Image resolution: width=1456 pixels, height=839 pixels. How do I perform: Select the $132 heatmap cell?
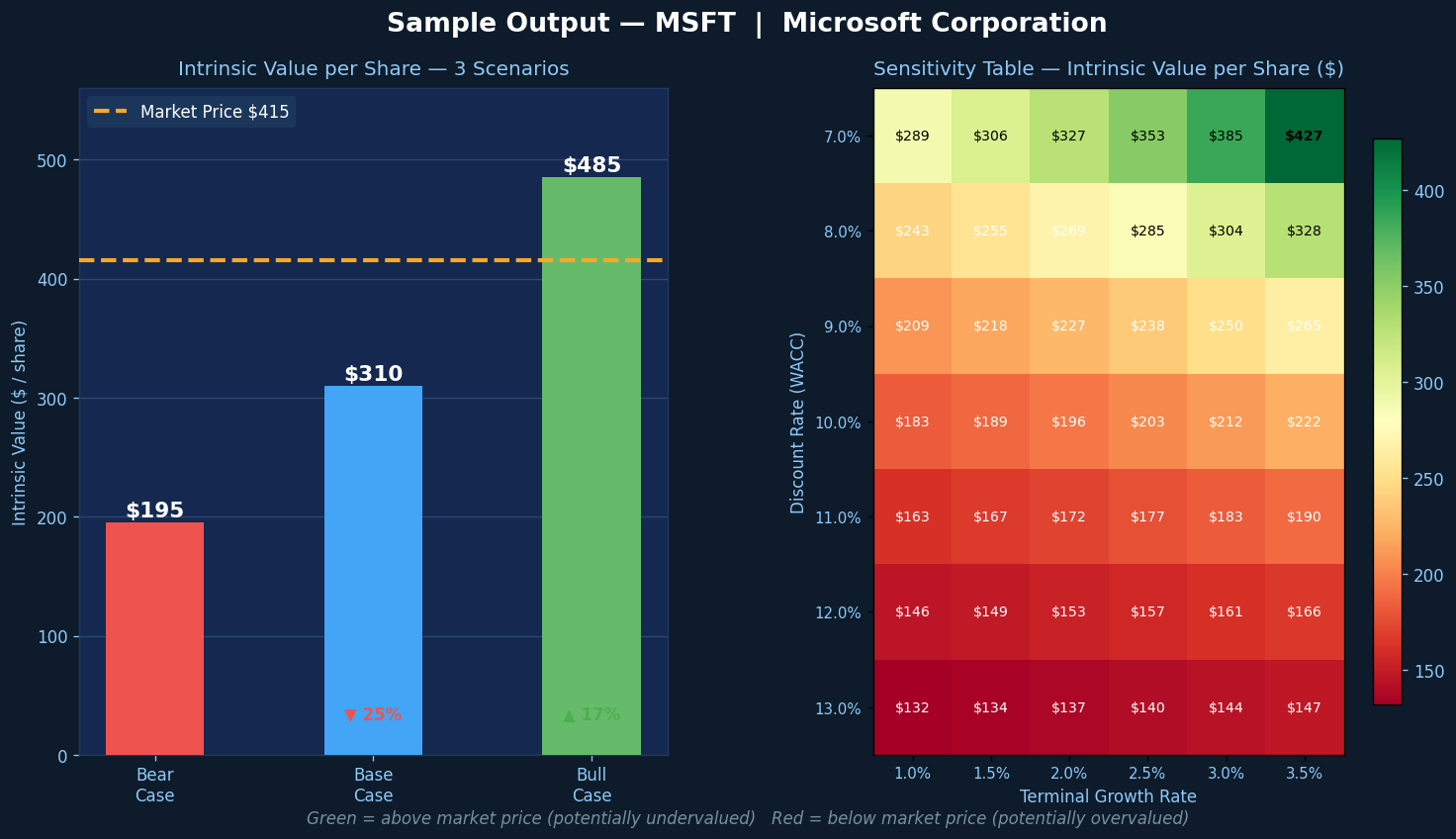coord(912,707)
